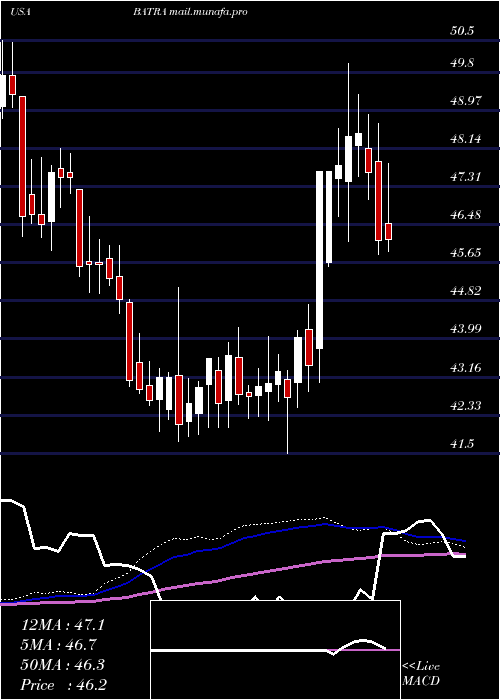Viewport: 500px width, 700px height.
Task: Click the 50.5 price axis label
Action: 463,31
